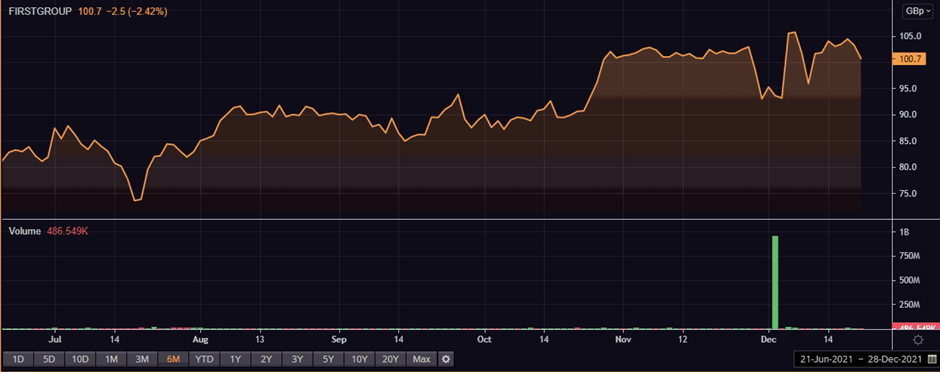Image resolution: width=940 pixels, height=372 pixels.
Task: Switch range to 3M
Action: coord(143,359)
